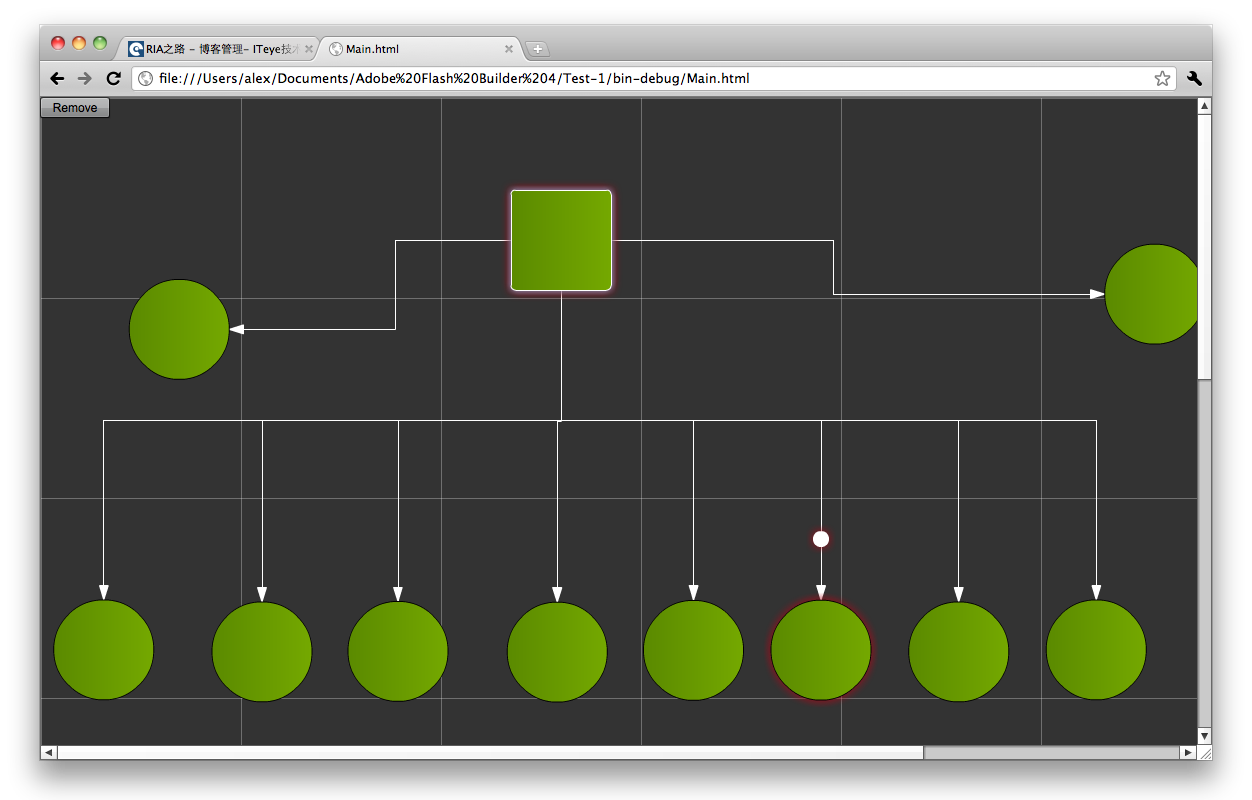
Task: Bookmark page with the star icon
Action: click(x=1162, y=78)
